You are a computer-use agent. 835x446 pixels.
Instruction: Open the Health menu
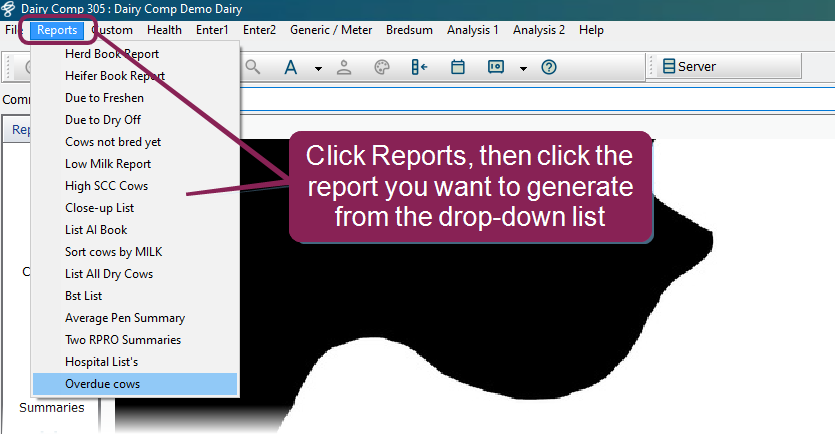(164, 30)
